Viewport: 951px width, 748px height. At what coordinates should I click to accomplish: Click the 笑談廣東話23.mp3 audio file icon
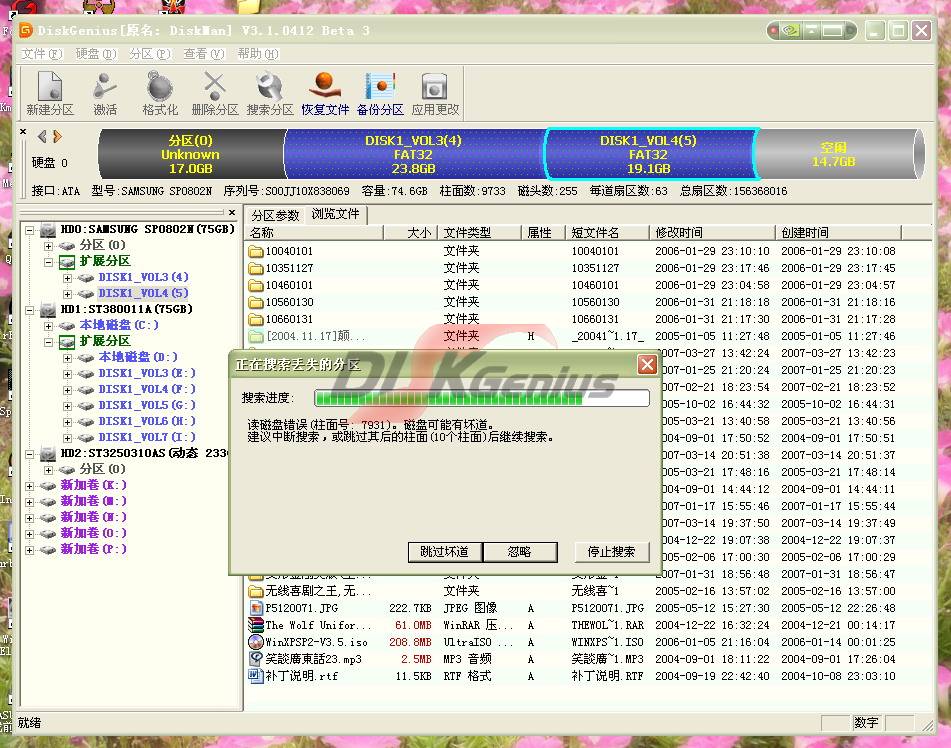[255, 659]
